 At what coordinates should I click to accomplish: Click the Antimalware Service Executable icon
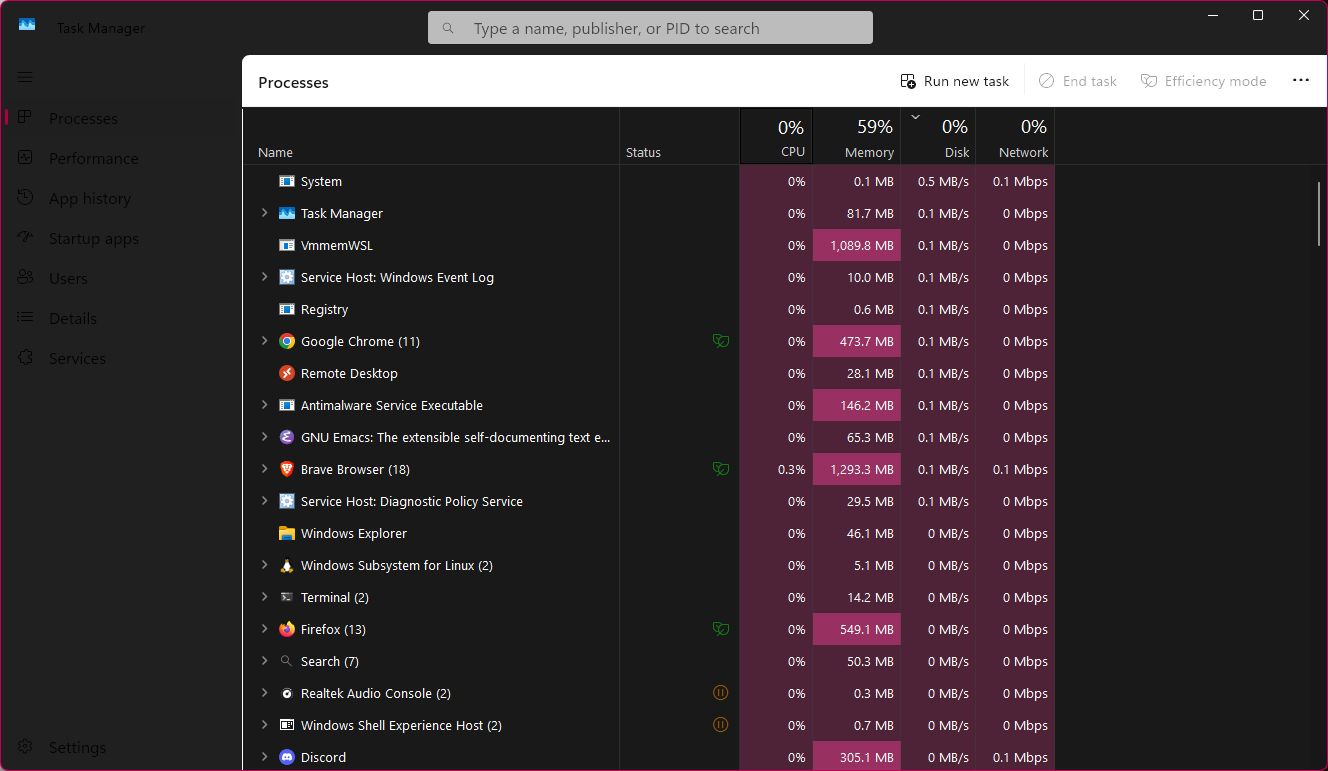[287, 405]
